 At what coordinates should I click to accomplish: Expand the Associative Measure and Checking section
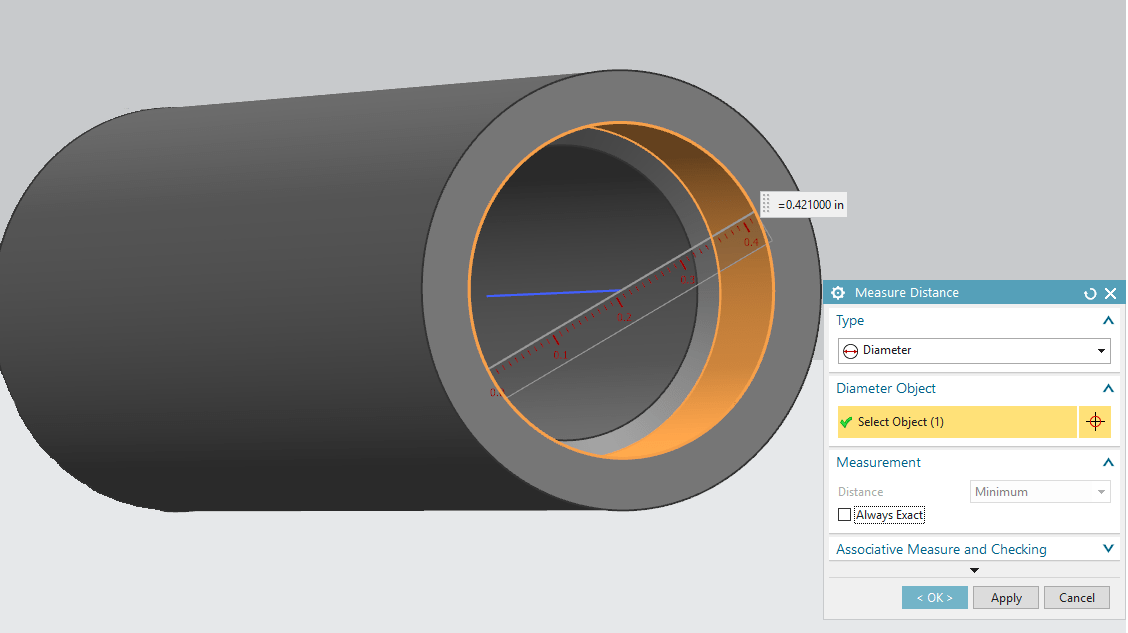(1108, 548)
